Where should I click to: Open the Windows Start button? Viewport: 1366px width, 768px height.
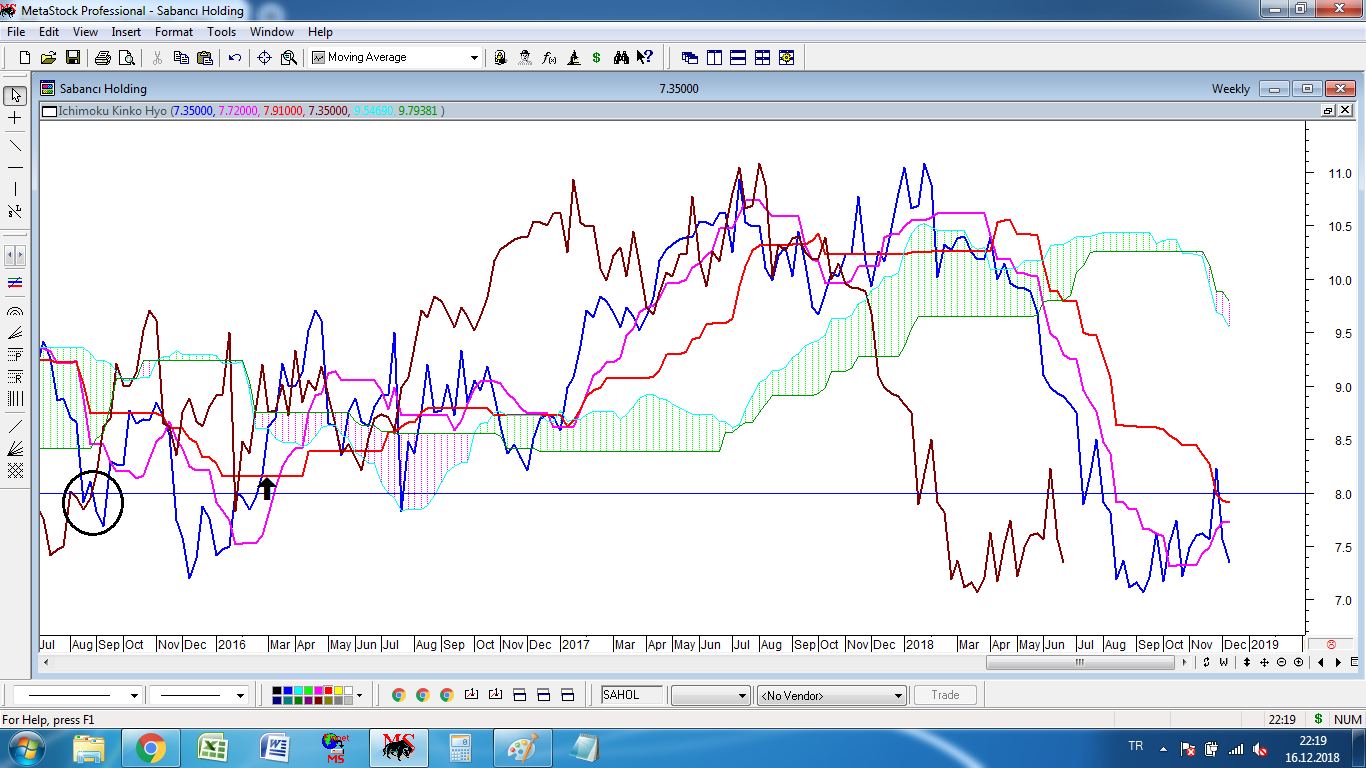pyautogui.click(x=25, y=748)
